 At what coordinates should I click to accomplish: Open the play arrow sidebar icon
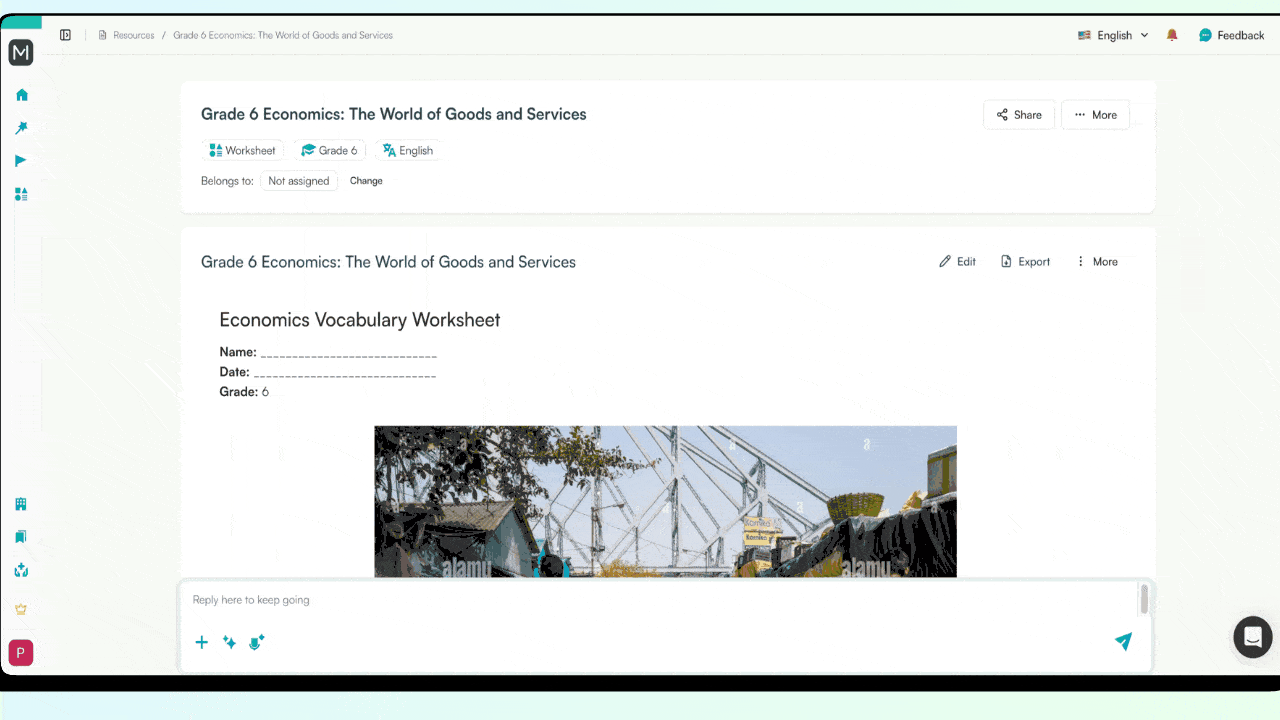click(21, 161)
